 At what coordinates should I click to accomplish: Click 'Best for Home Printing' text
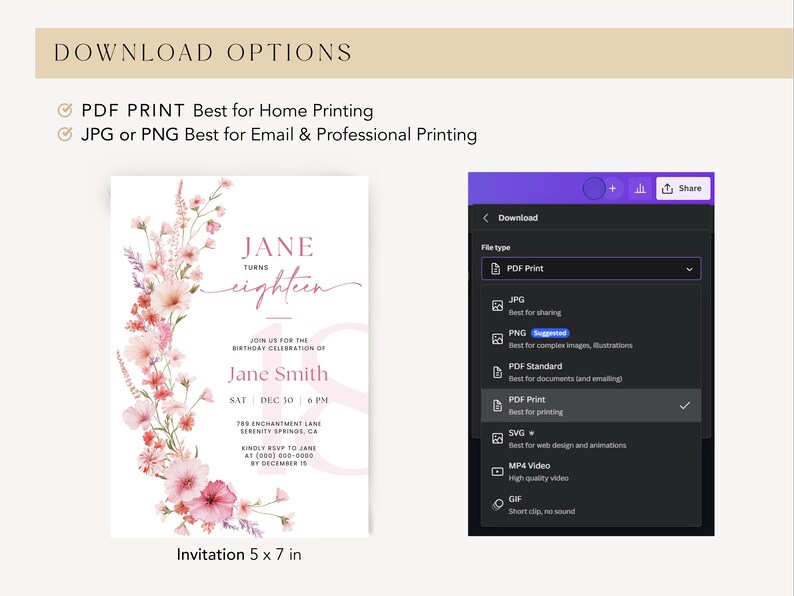click(x=283, y=110)
